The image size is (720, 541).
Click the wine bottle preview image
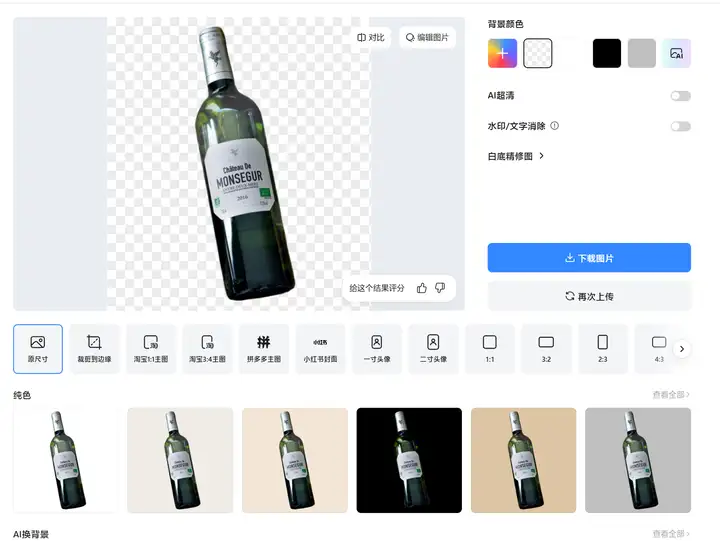(243, 165)
